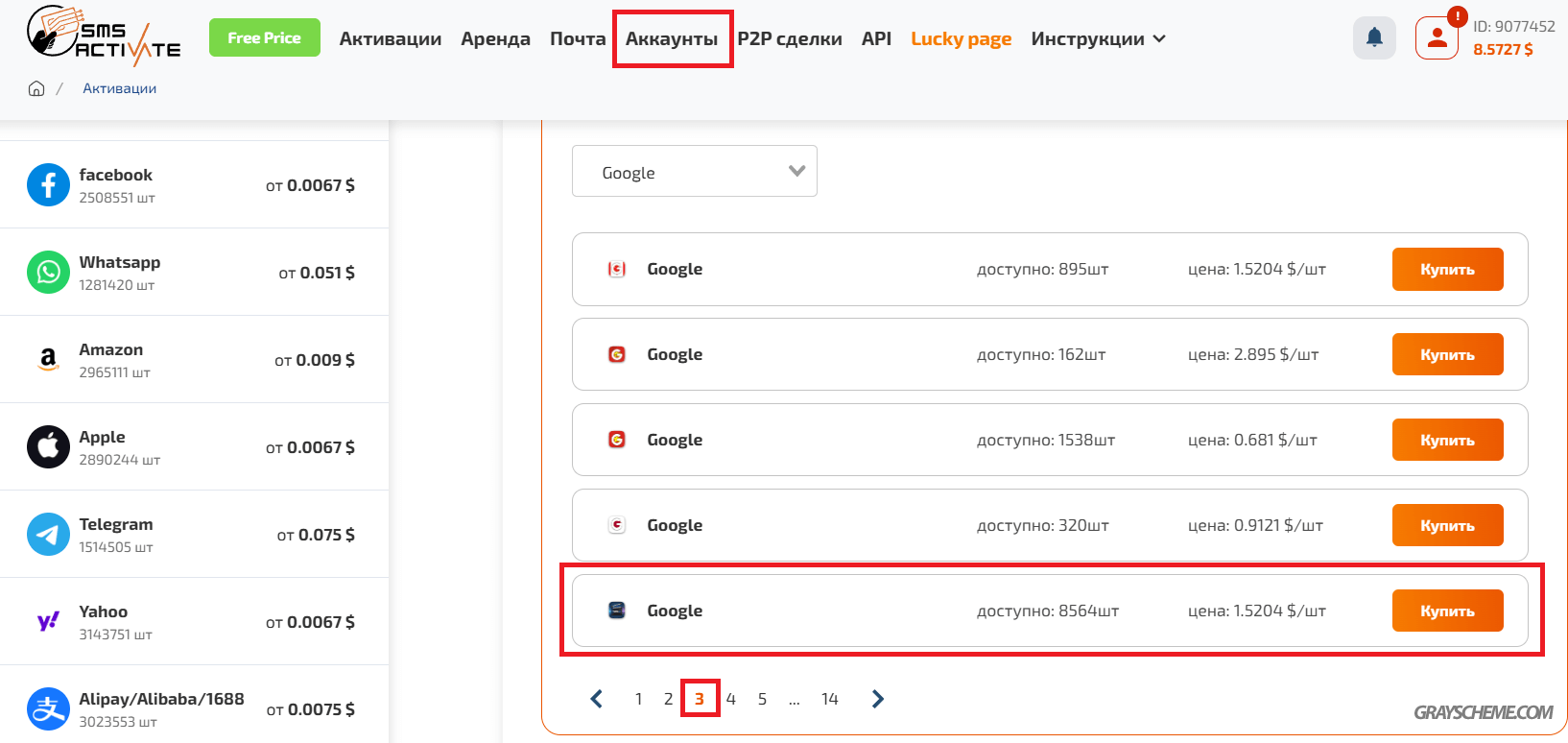Click the Lucky page link

coord(961,38)
